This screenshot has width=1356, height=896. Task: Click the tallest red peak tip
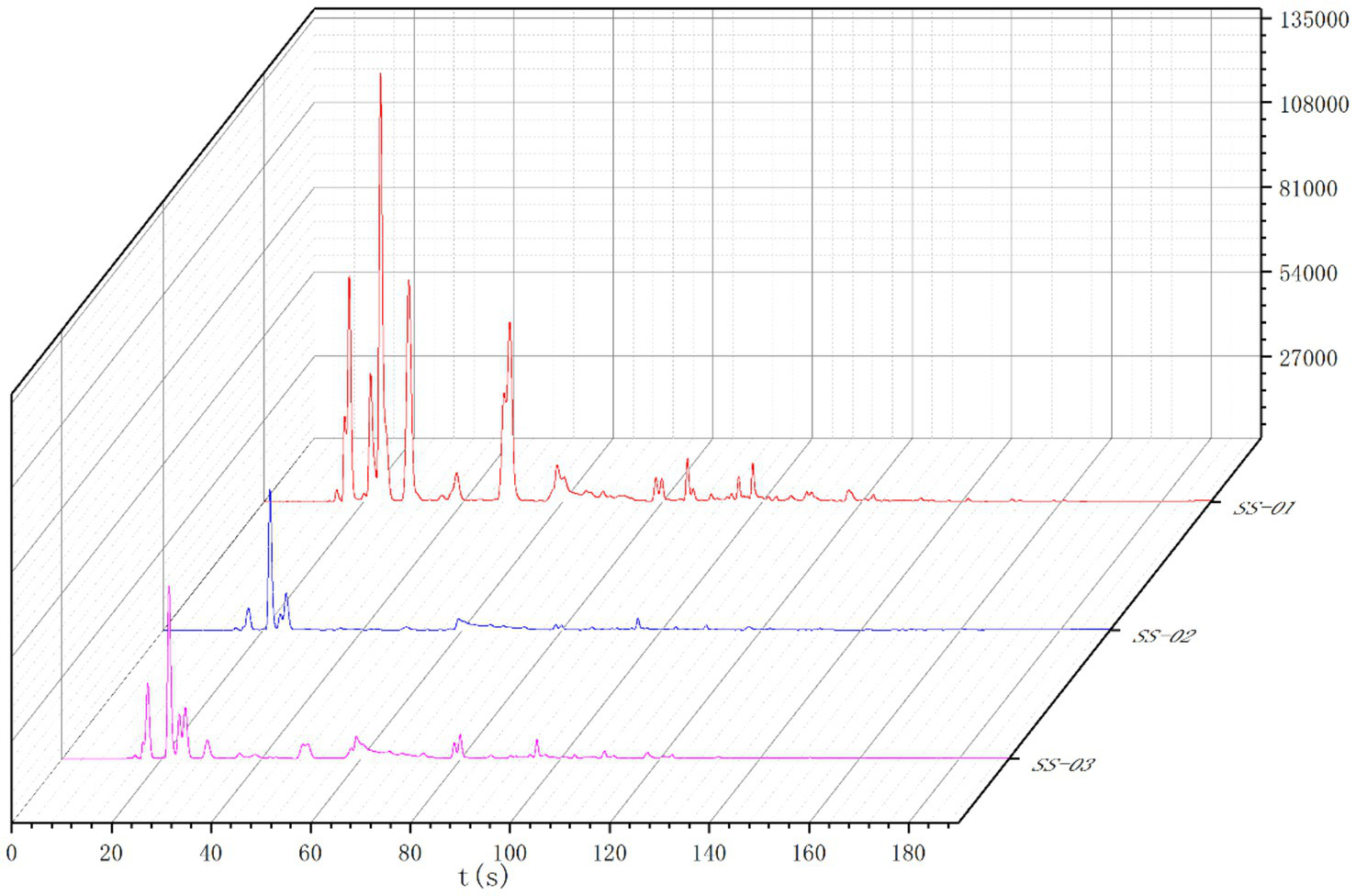click(380, 75)
